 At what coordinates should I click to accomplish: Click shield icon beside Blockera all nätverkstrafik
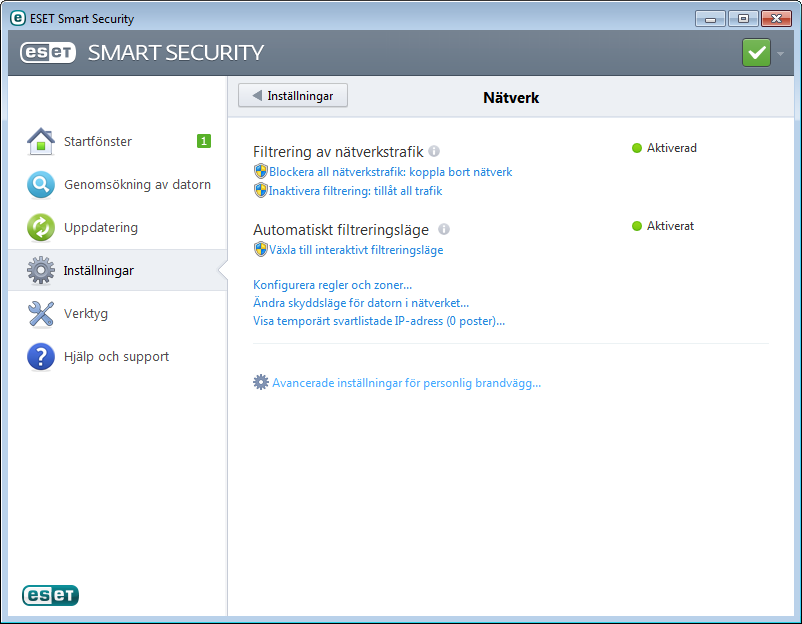click(x=261, y=171)
